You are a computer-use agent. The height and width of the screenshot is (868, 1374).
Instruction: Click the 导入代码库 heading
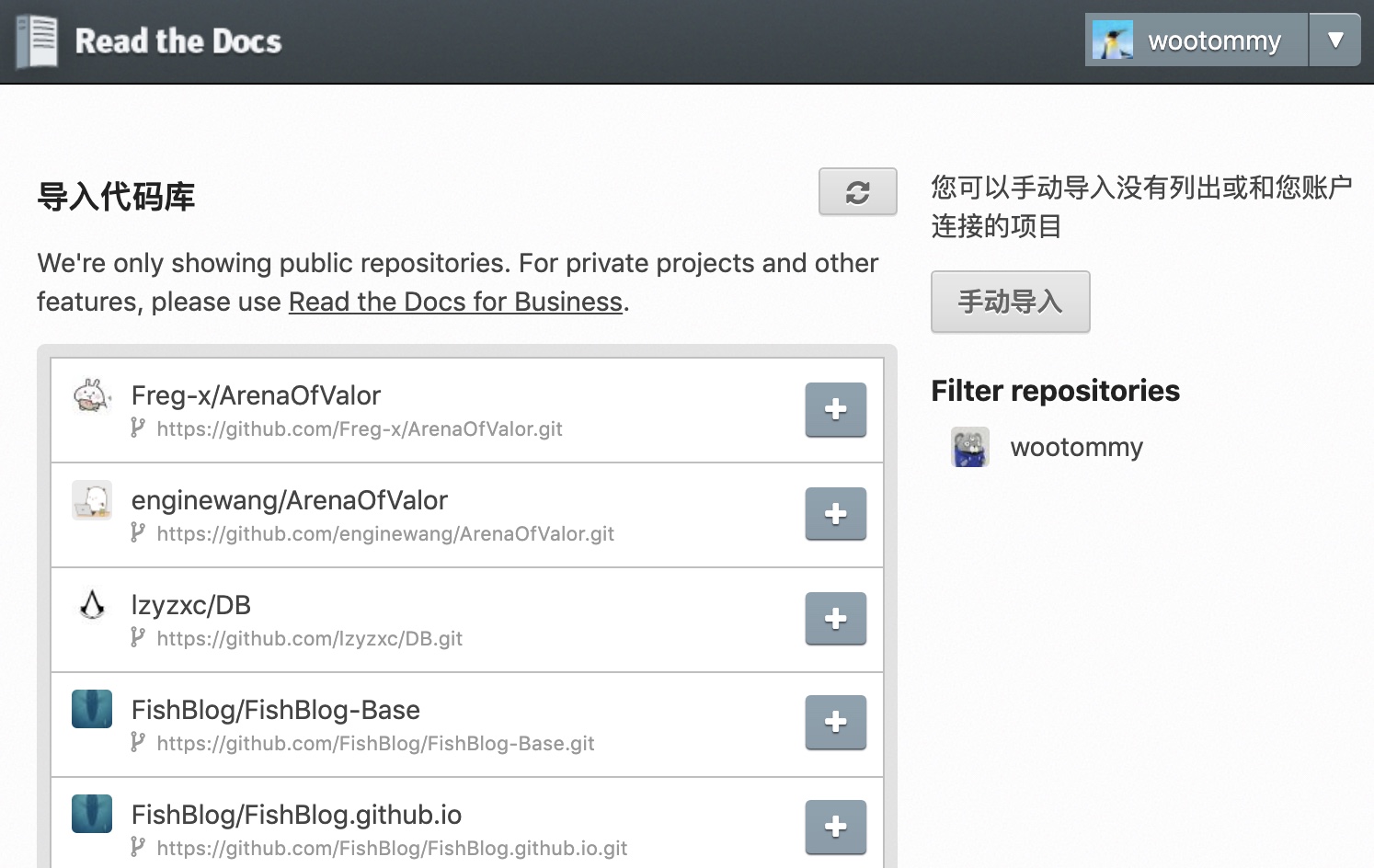pos(116,197)
